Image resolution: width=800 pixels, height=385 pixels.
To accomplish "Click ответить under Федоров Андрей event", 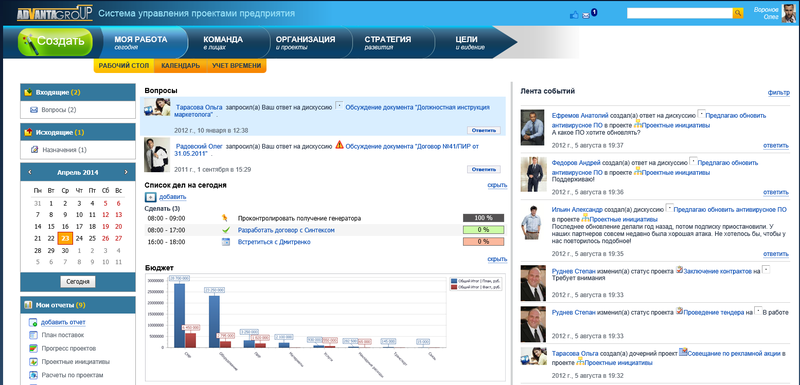I will click(776, 192).
